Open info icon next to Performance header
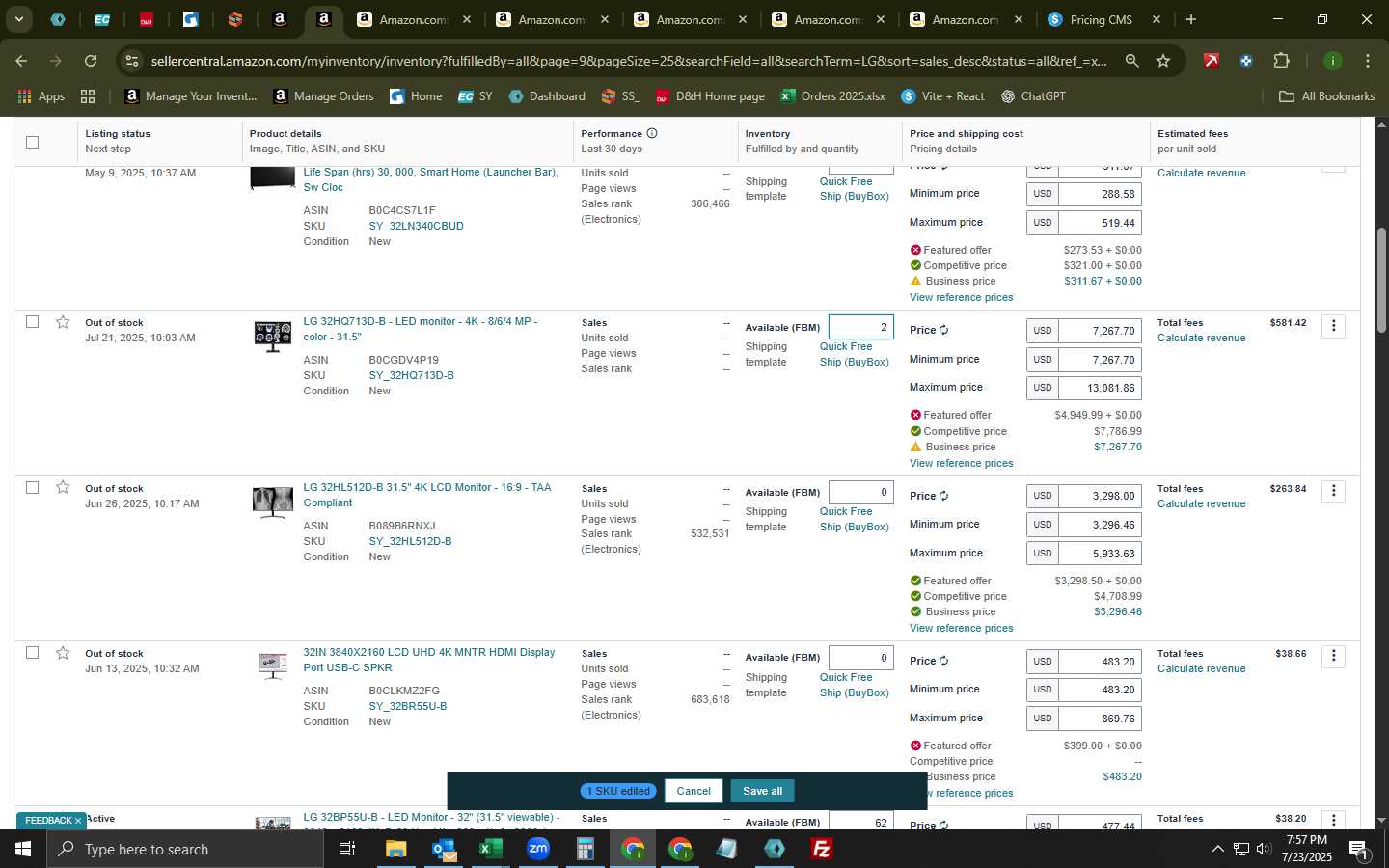 coord(652,133)
